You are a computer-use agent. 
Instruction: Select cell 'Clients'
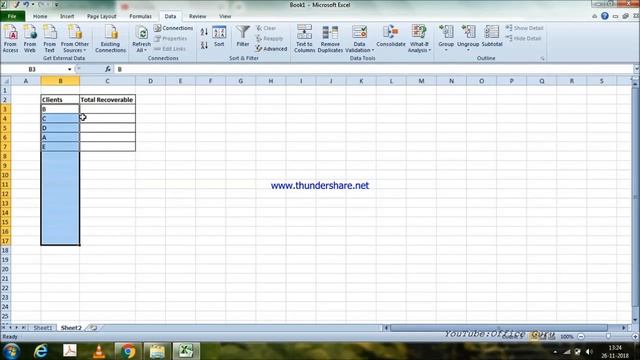pyautogui.click(x=60, y=100)
